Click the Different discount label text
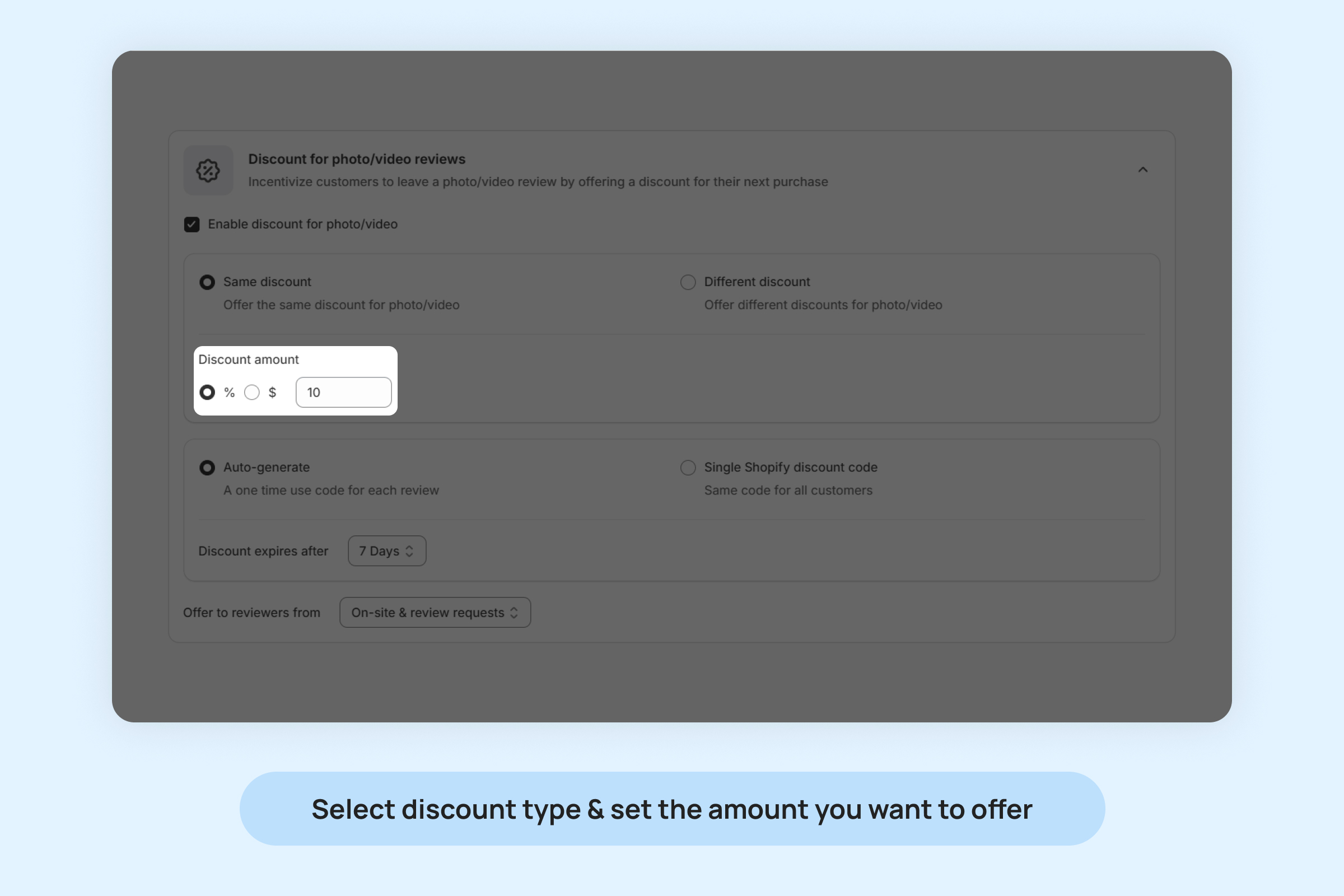Image resolution: width=1344 pixels, height=896 pixels. [x=757, y=282]
